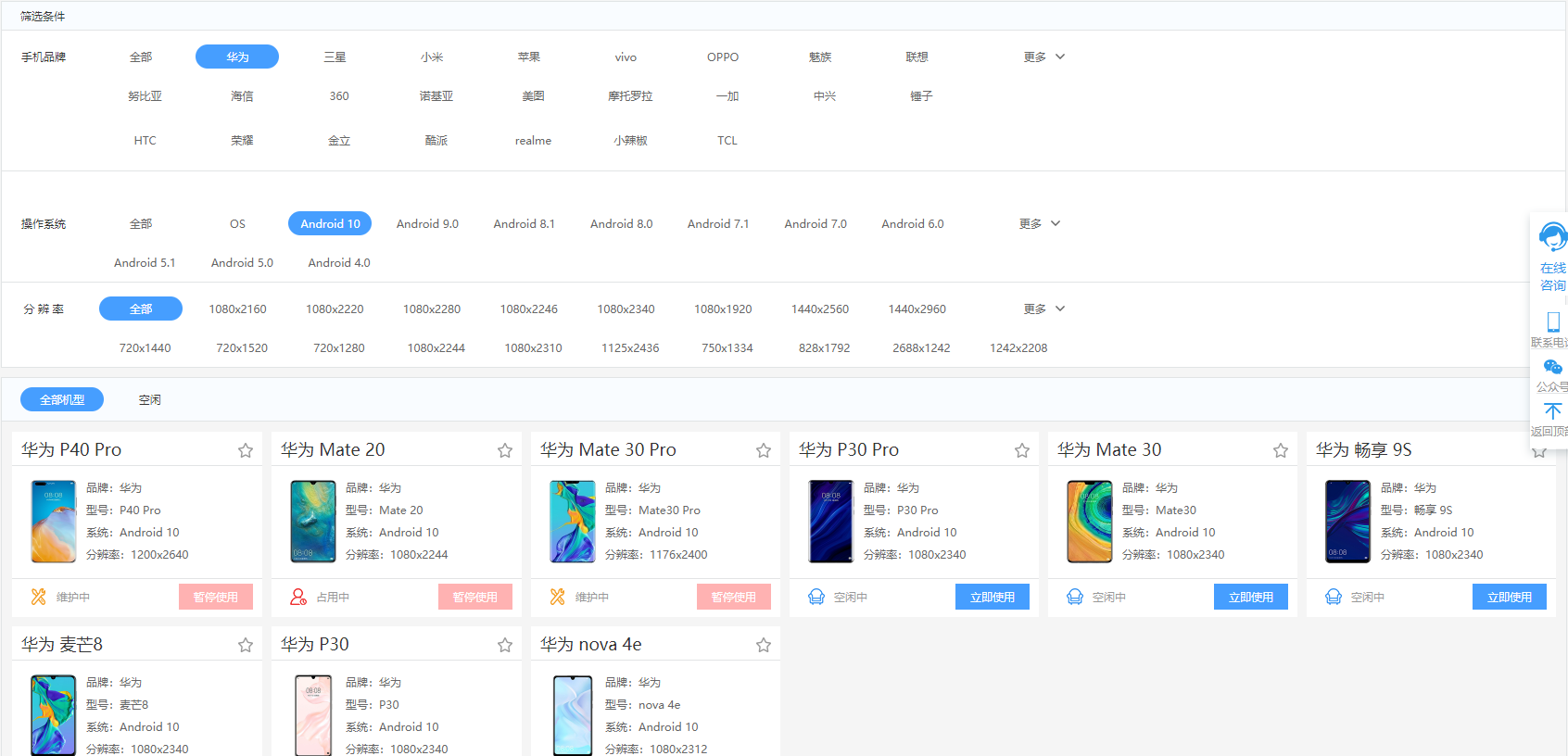The height and width of the screenshot is (756, 1568).
Task: Select 全部 in the 手机品牌 row
Action: [x=141, y=57]
